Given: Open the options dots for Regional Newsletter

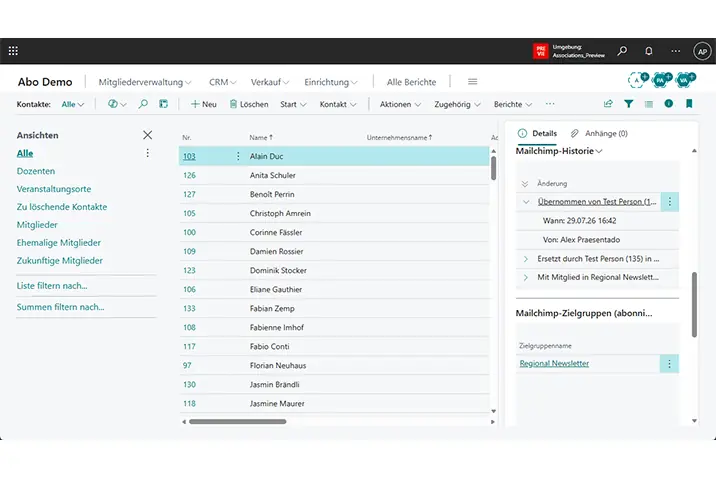Looking at the screenshot, I should (669, 364).
